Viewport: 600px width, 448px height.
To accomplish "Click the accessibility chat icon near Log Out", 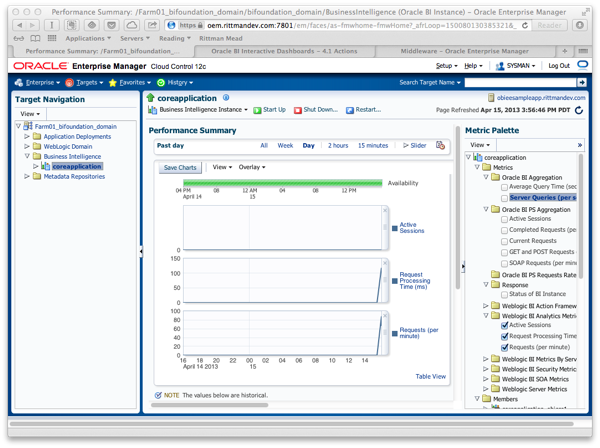I will coord(582,65).
